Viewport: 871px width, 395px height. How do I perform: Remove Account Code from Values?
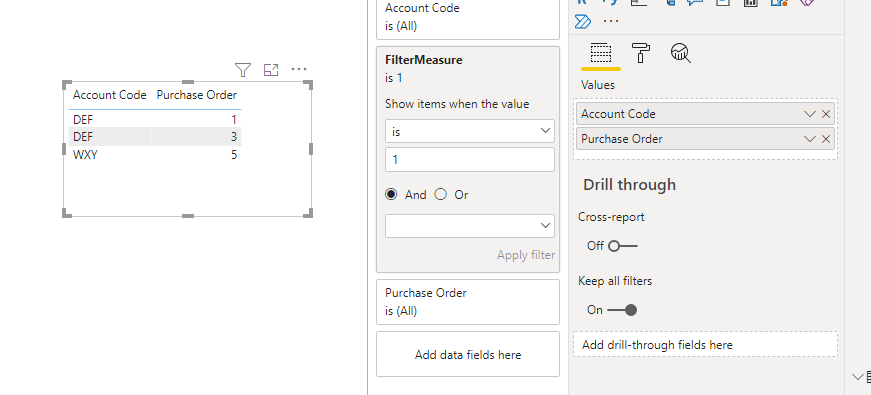point(826,114)
